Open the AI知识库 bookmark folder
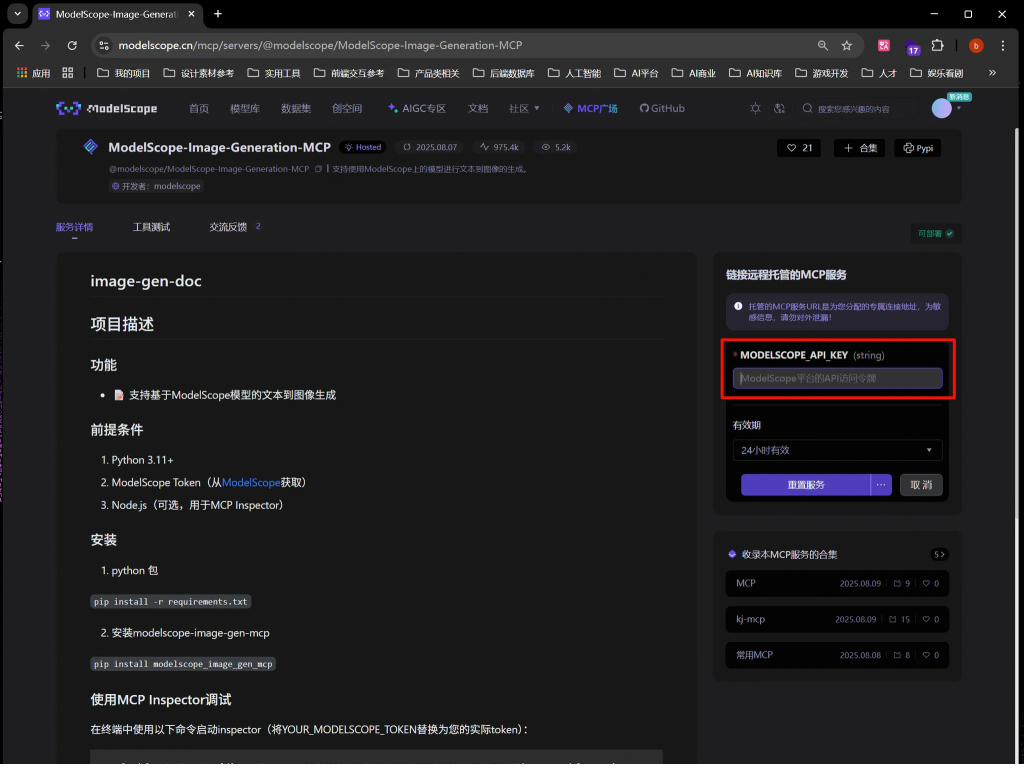Screen dimensions: 1024x776 pos(755,73)
